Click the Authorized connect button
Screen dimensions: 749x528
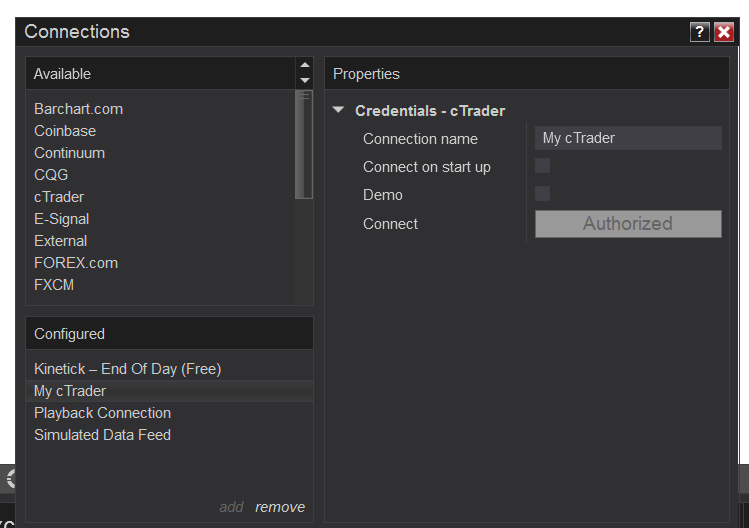click(x=628, y=224)
